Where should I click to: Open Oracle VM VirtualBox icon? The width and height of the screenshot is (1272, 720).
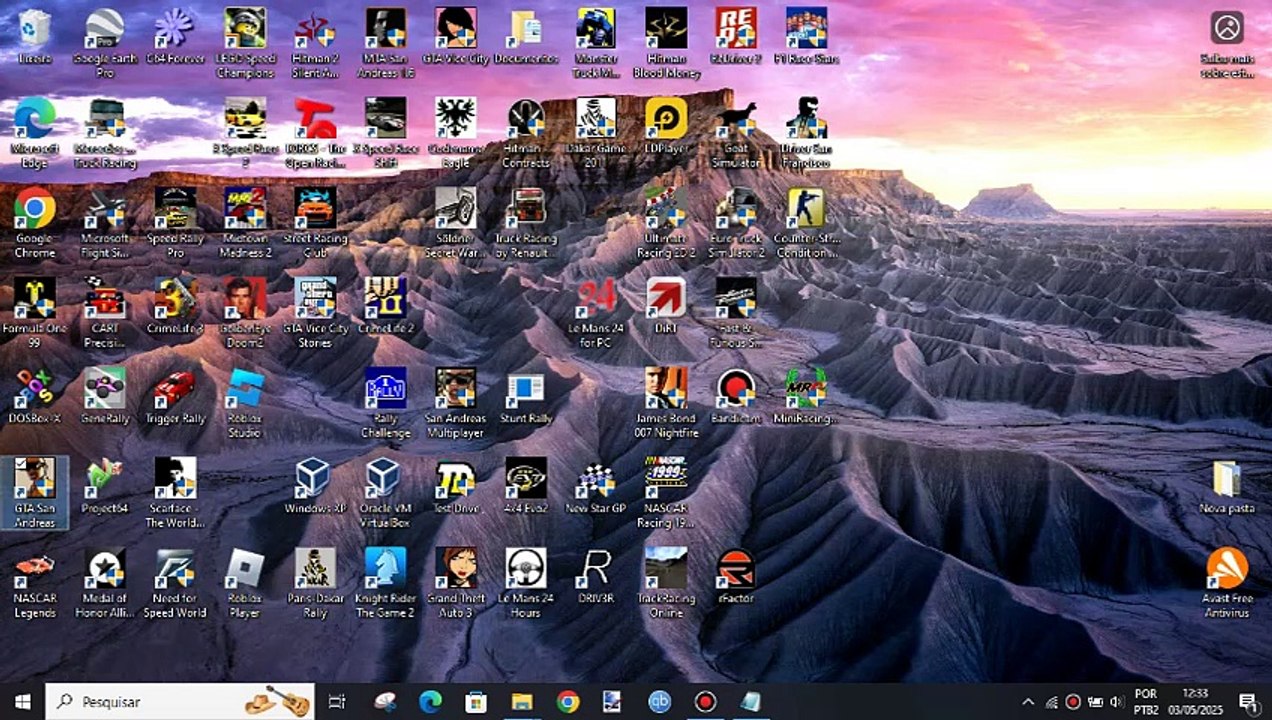[x=385, y=494]
